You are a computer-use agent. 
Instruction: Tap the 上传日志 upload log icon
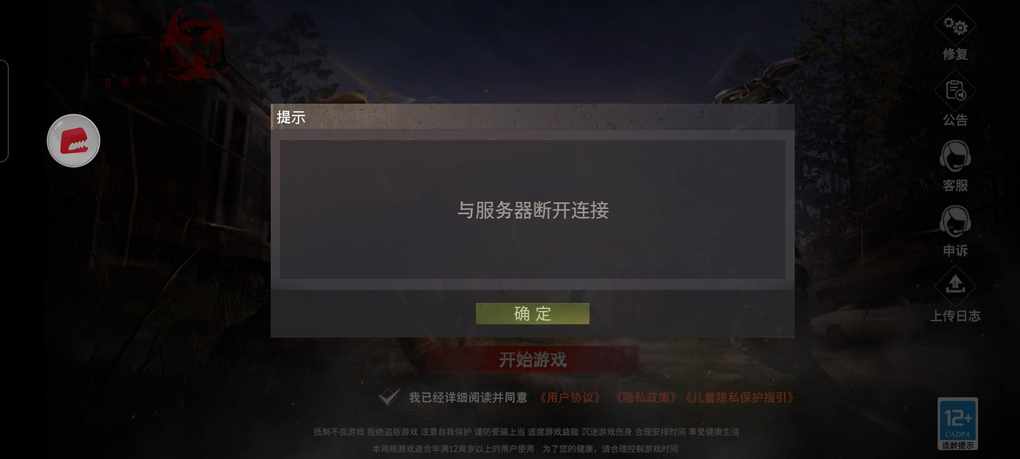pos(955,287)
